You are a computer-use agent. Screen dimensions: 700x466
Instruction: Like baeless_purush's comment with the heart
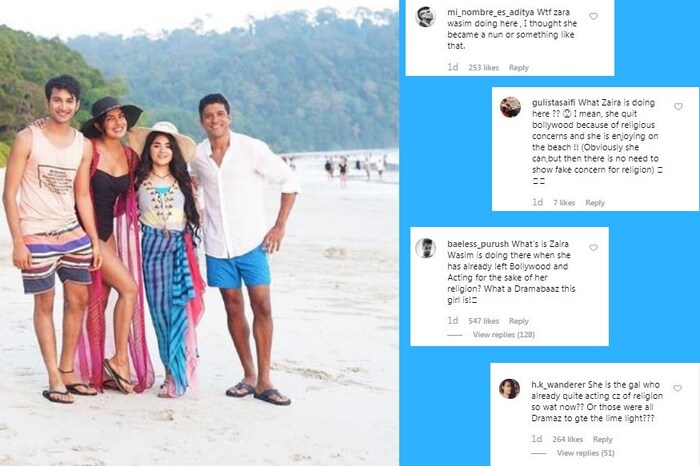(593, 247)
